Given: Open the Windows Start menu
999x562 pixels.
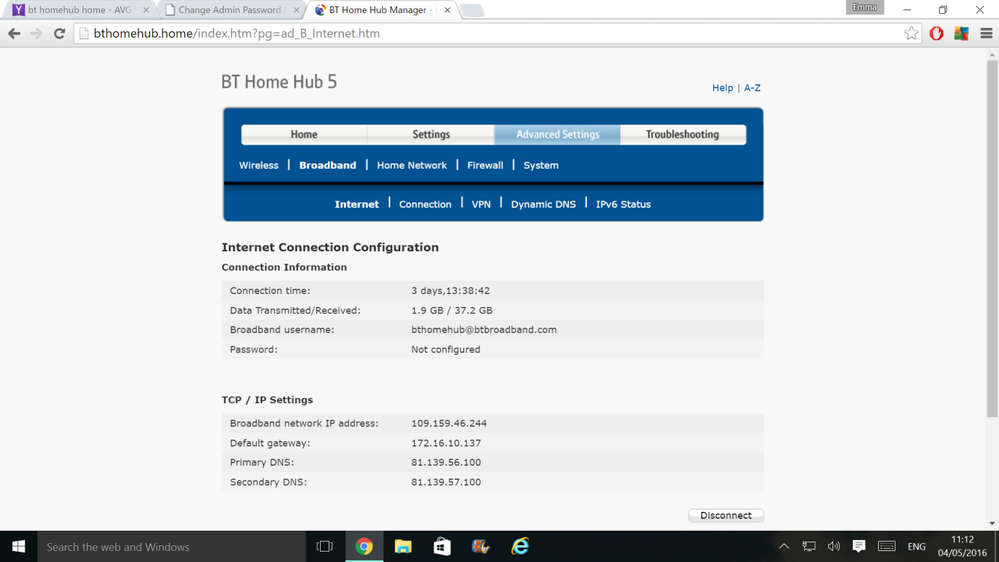Looking at the screenshot, I should [18, 547].
